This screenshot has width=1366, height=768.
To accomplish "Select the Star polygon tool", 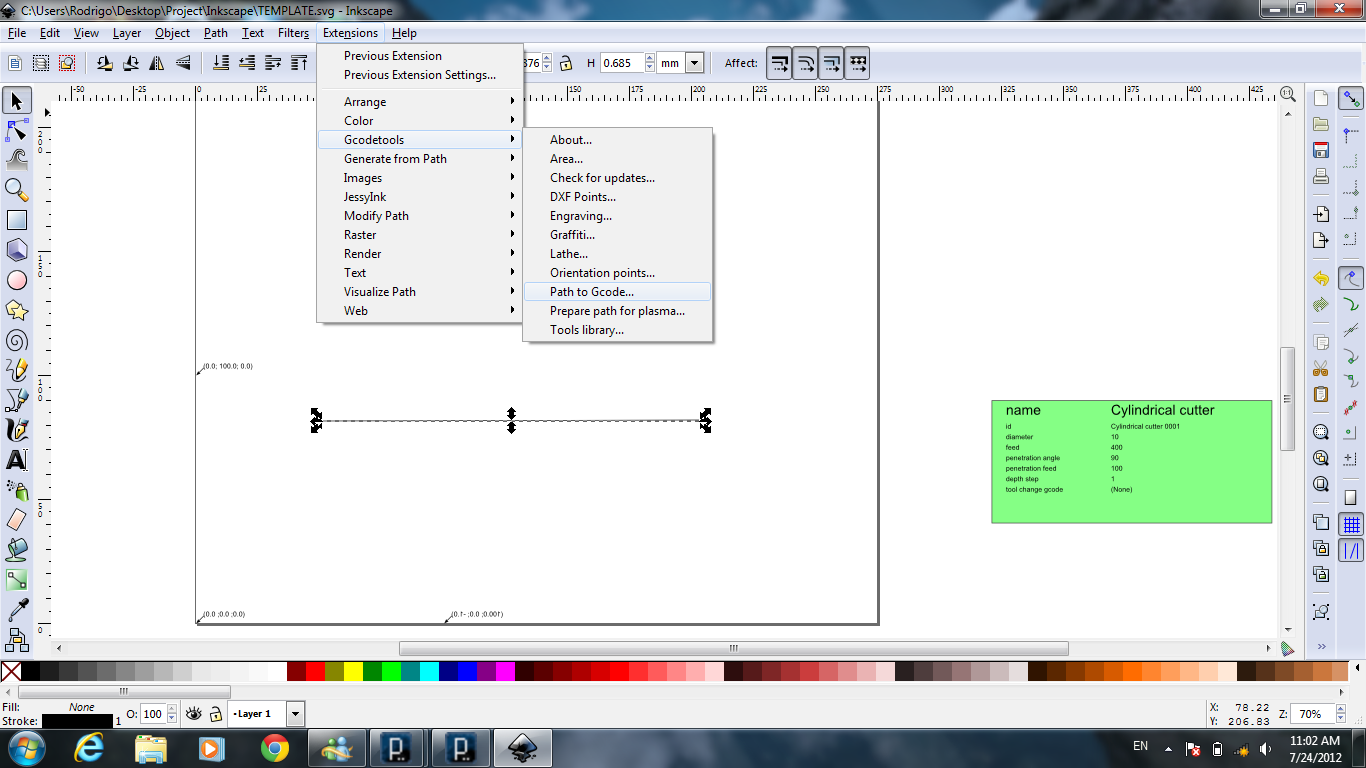I will coord(17,310).
